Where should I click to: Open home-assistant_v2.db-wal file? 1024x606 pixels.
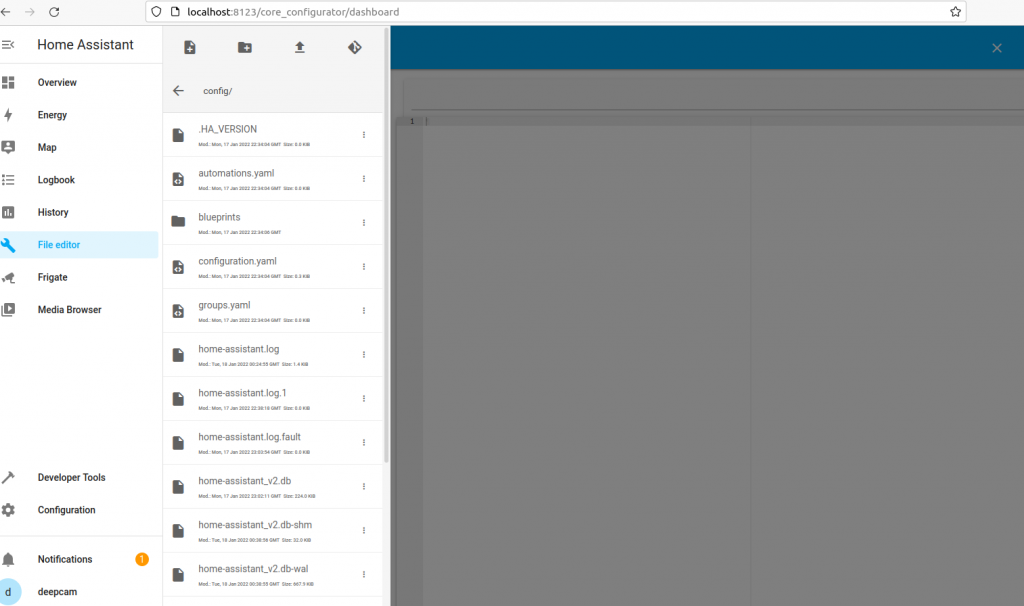tap(273, 575)
